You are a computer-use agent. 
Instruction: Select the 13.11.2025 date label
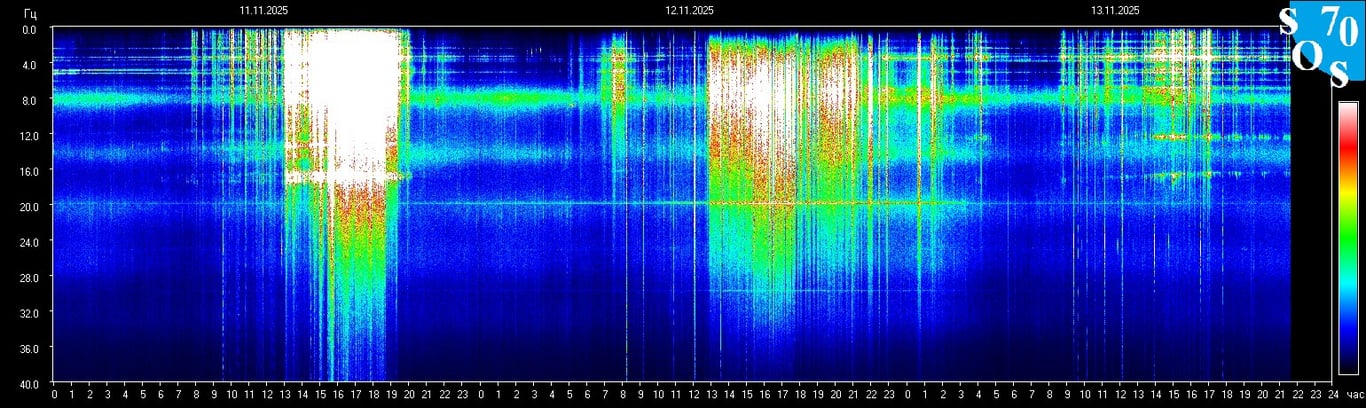[x=1115, y=11]
